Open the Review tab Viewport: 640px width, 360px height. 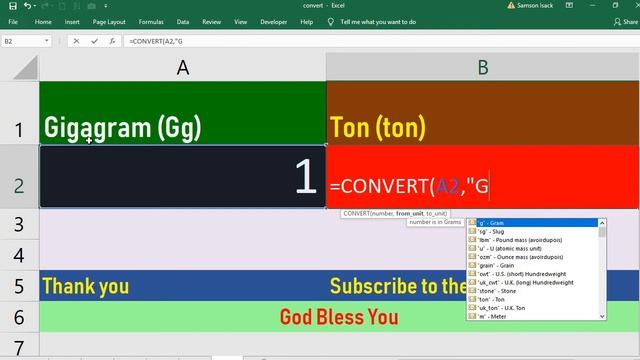click(x=211, y=22)
